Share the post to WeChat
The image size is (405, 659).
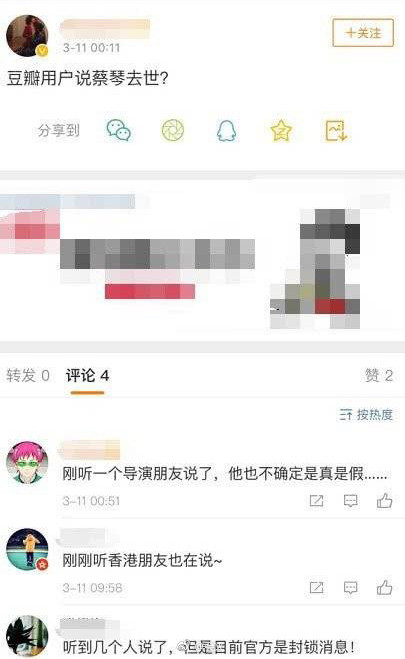pyautogui.click(x=118, y=130)
